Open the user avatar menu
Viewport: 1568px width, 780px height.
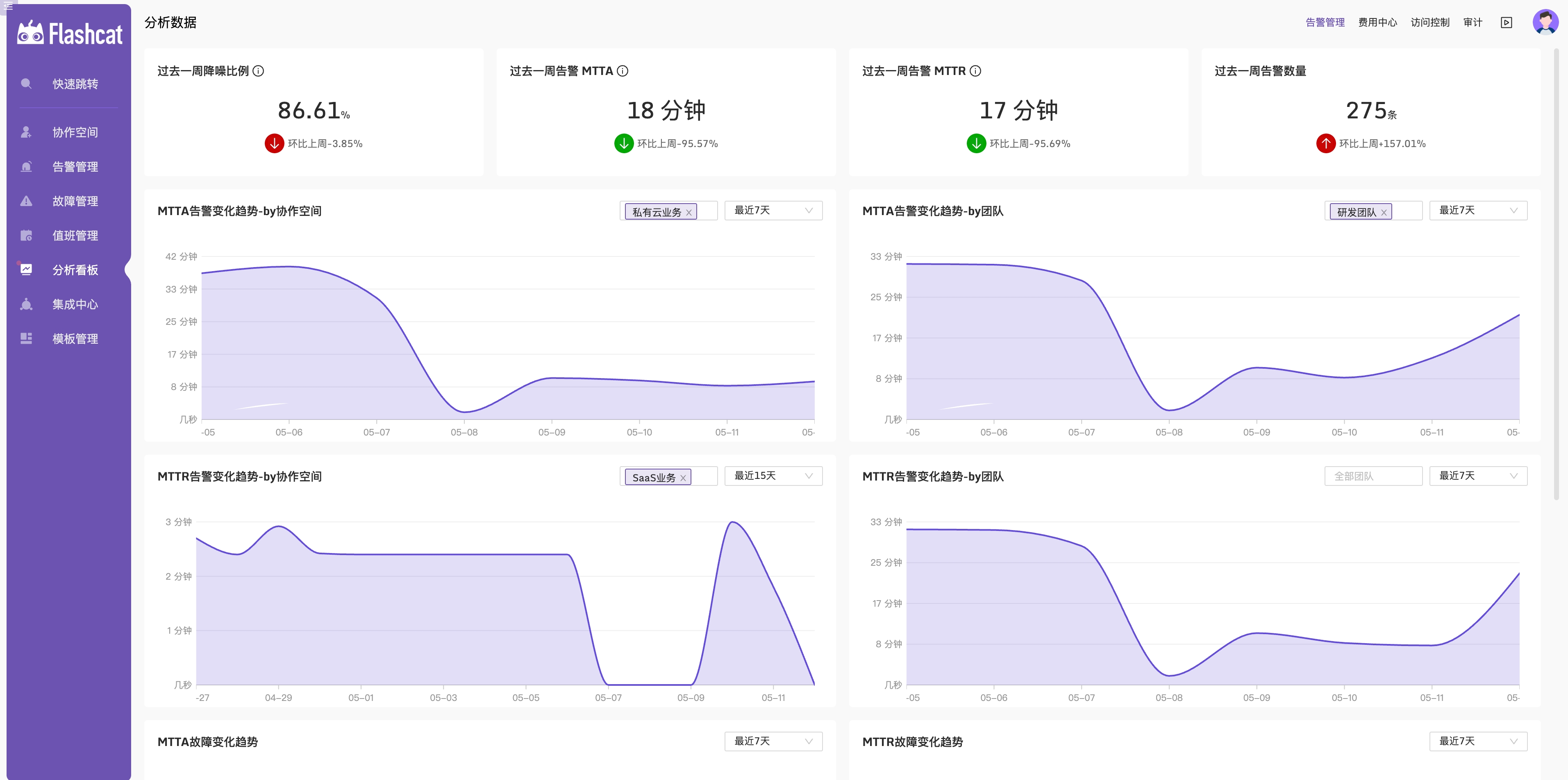coord(1545,22)
